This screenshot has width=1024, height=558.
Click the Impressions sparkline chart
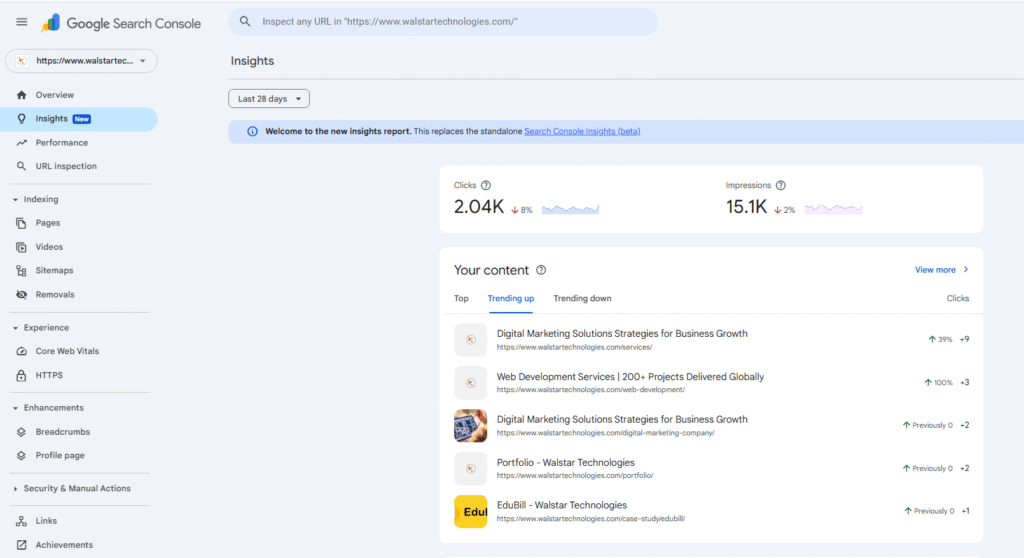click(834, 209)
